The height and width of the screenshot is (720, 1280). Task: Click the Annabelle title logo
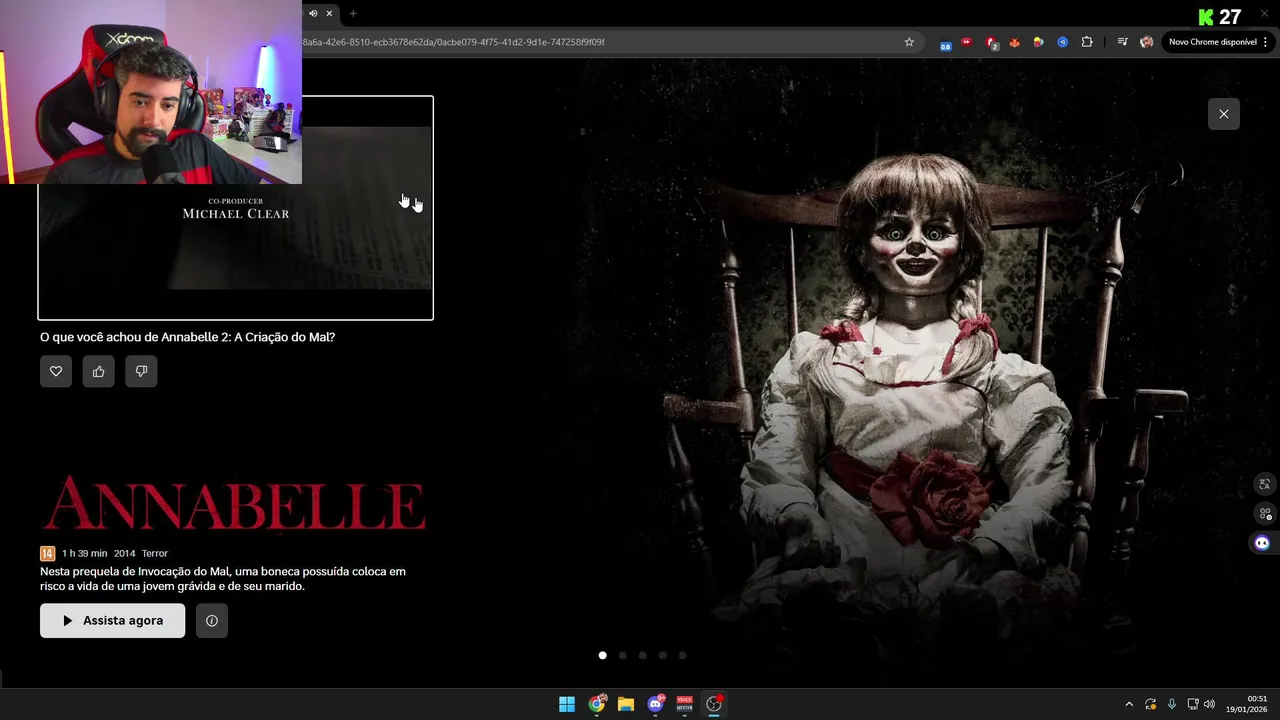pos(234,503)
